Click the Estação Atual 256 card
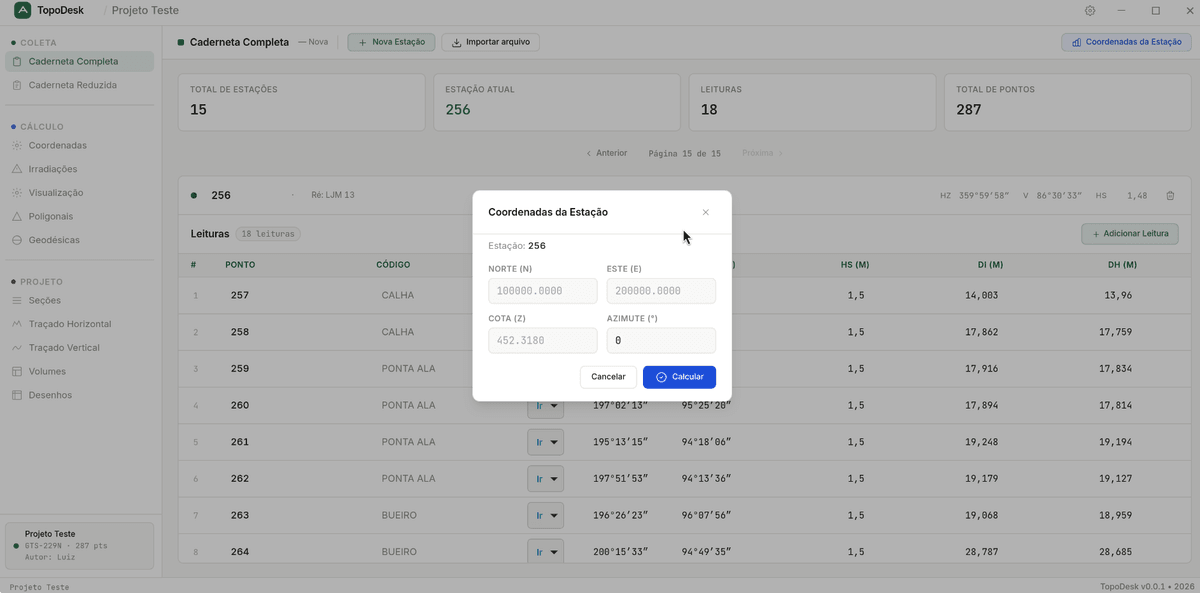The height and width of the screenshot is (593, 1200). tap(557, 102)
